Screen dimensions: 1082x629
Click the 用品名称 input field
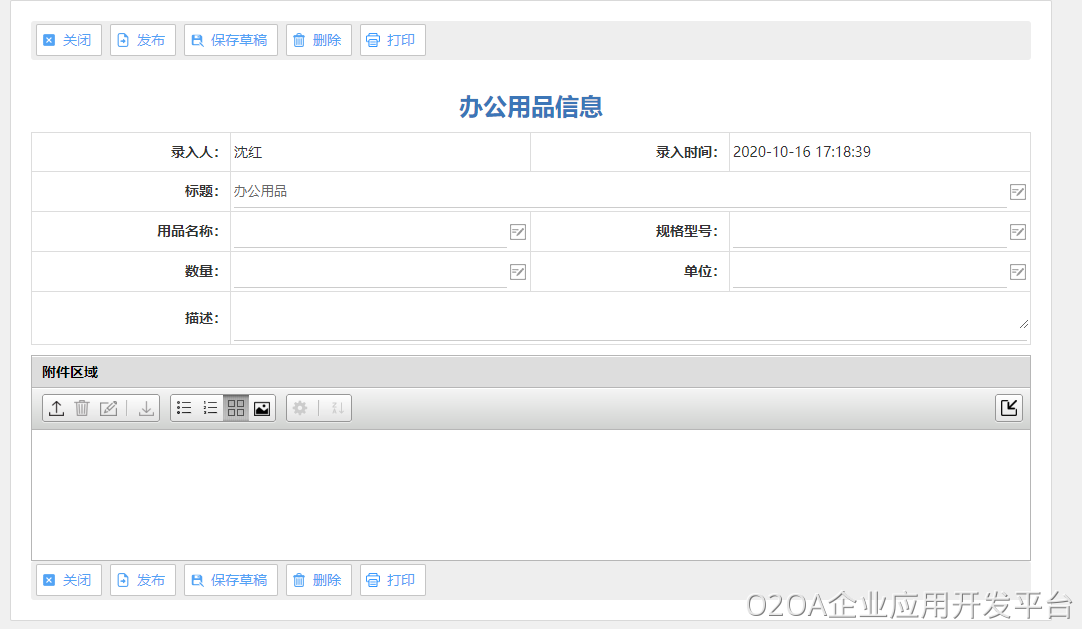(370, 232)
